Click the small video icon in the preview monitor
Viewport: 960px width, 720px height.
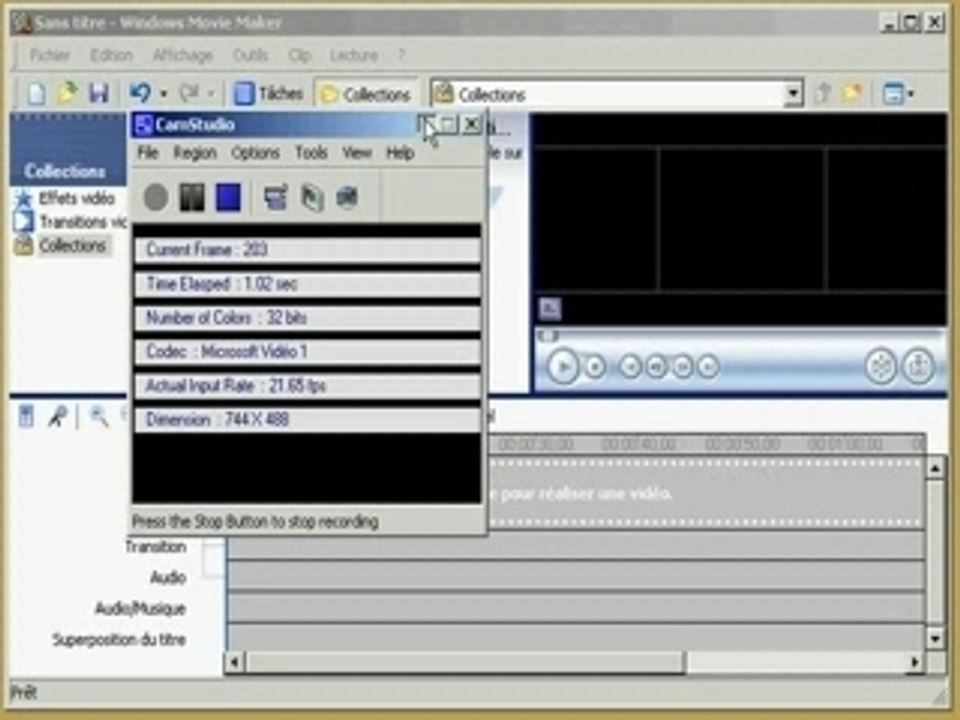pyautogui.click(x=550, y=309)
